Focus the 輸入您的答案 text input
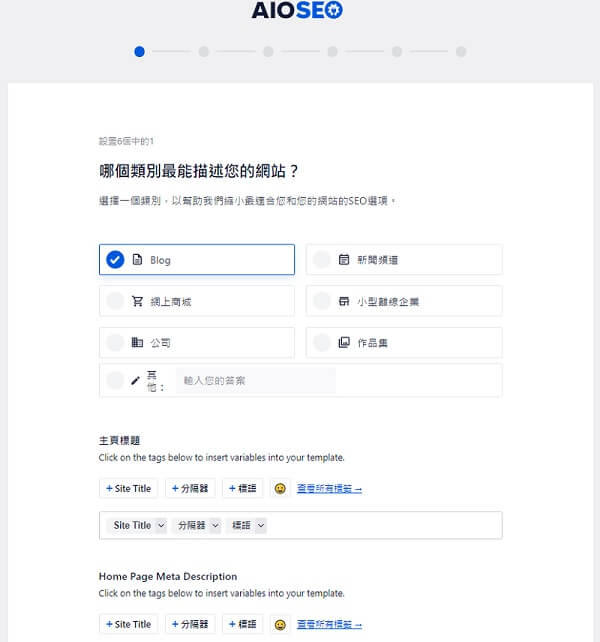600x642 pixels. 256,381
